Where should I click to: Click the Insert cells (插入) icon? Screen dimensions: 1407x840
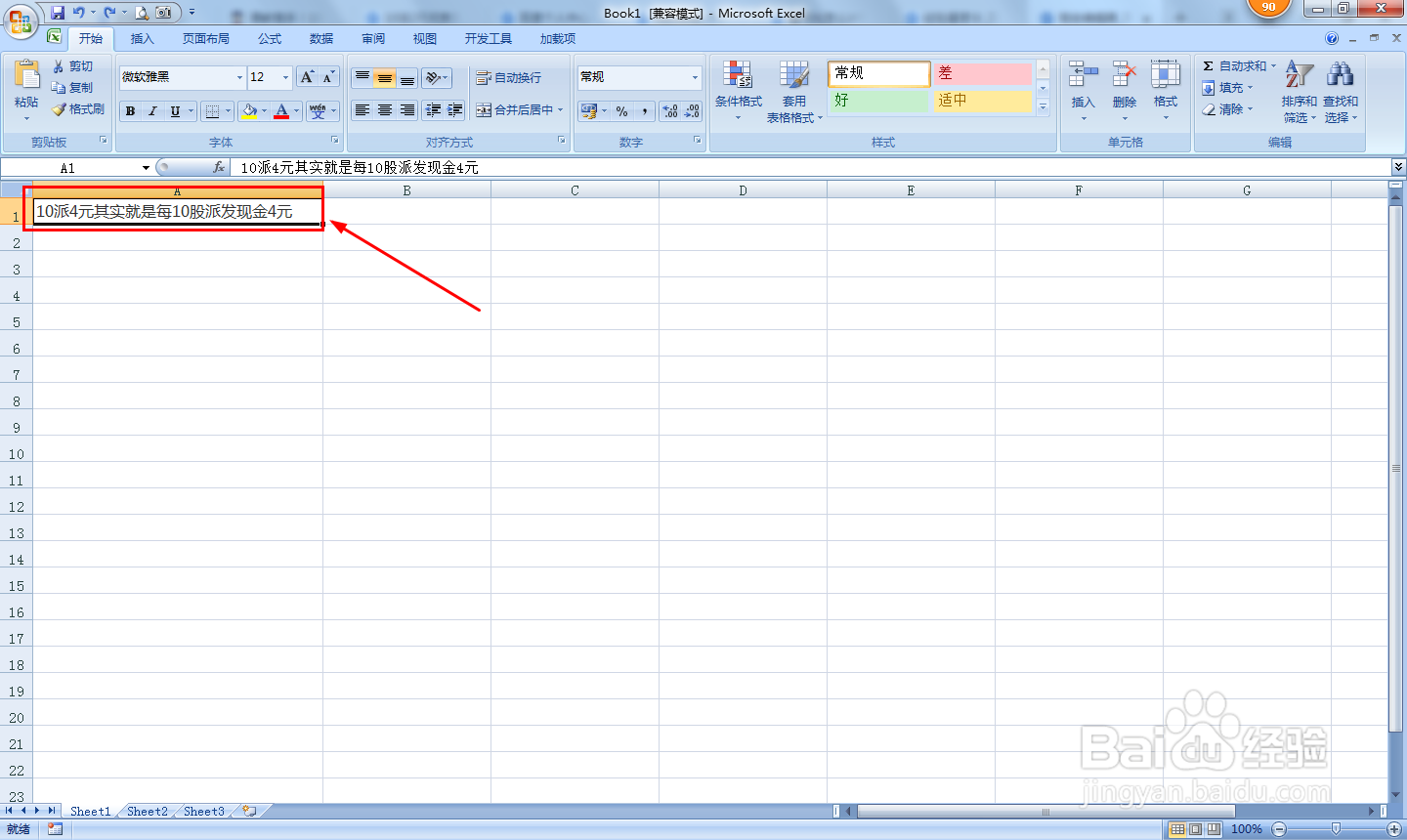point(1083,75)
